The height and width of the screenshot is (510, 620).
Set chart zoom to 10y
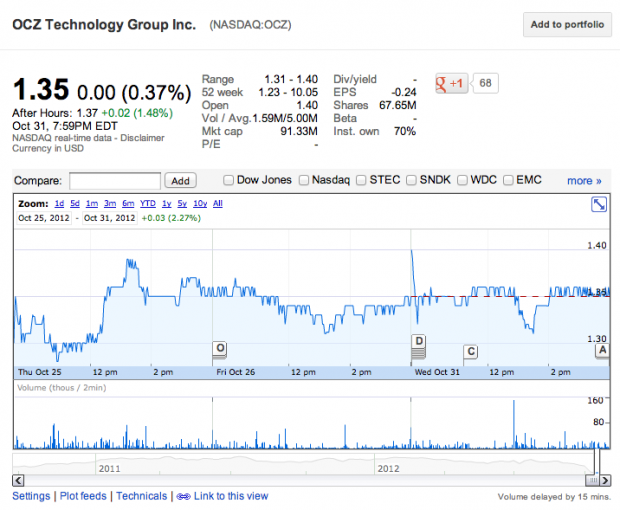(200, 204)
